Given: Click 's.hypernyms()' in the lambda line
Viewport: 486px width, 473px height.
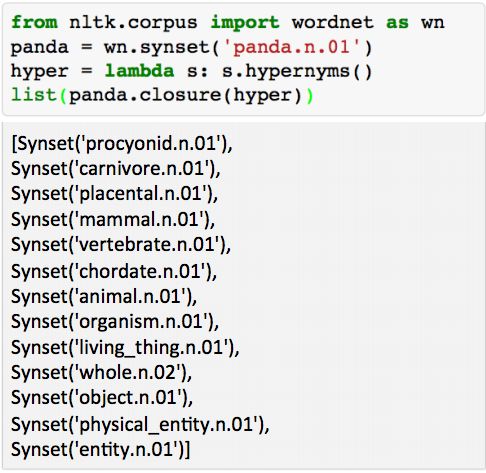Looking at the screenshot, I should click(x=297, y=72).
